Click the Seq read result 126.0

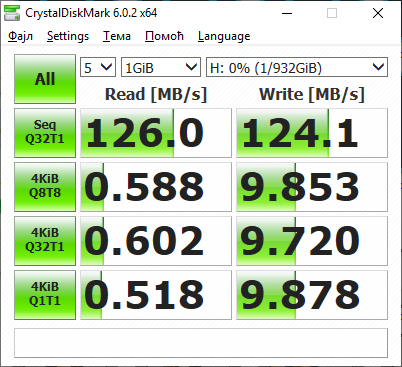156,133
